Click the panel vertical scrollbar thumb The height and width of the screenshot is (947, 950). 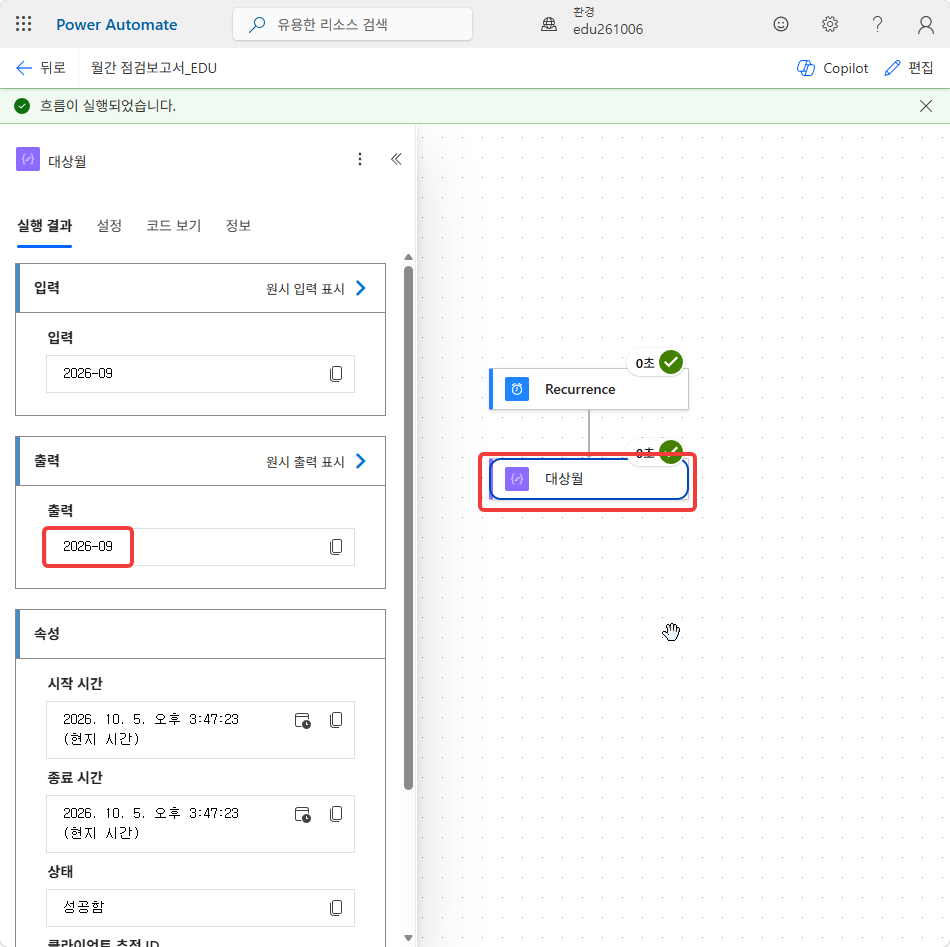coord(408,528)
